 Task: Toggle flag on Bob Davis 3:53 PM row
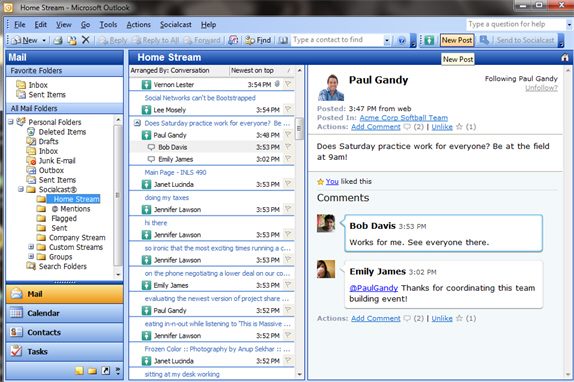288,147
